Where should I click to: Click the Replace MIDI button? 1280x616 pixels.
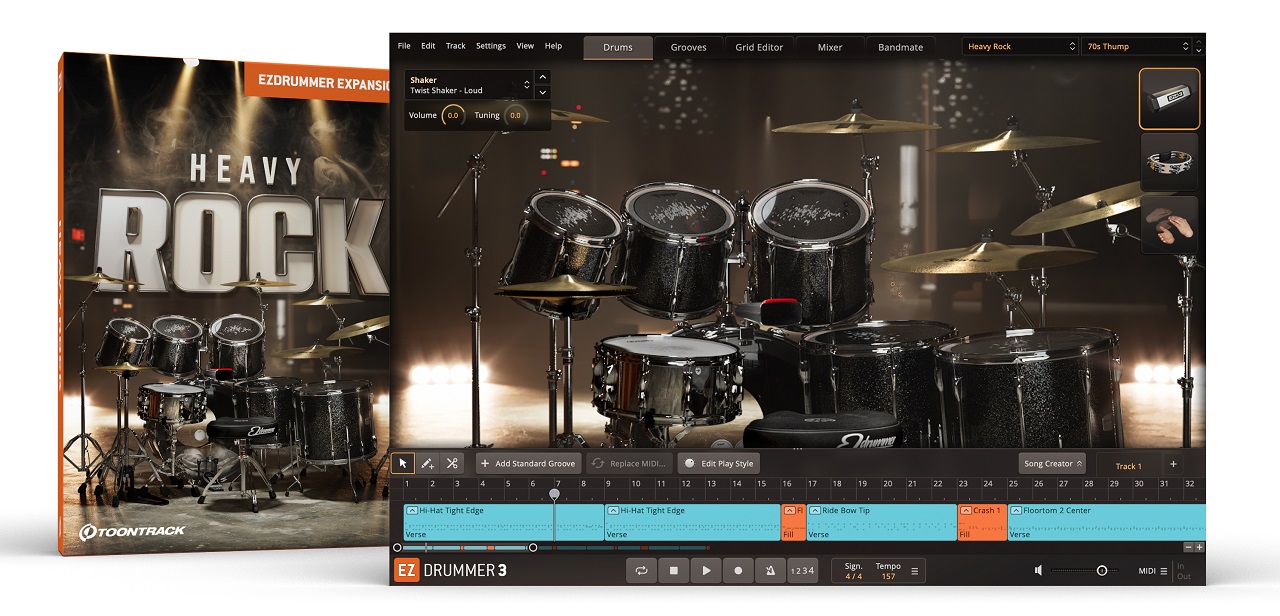628,463
